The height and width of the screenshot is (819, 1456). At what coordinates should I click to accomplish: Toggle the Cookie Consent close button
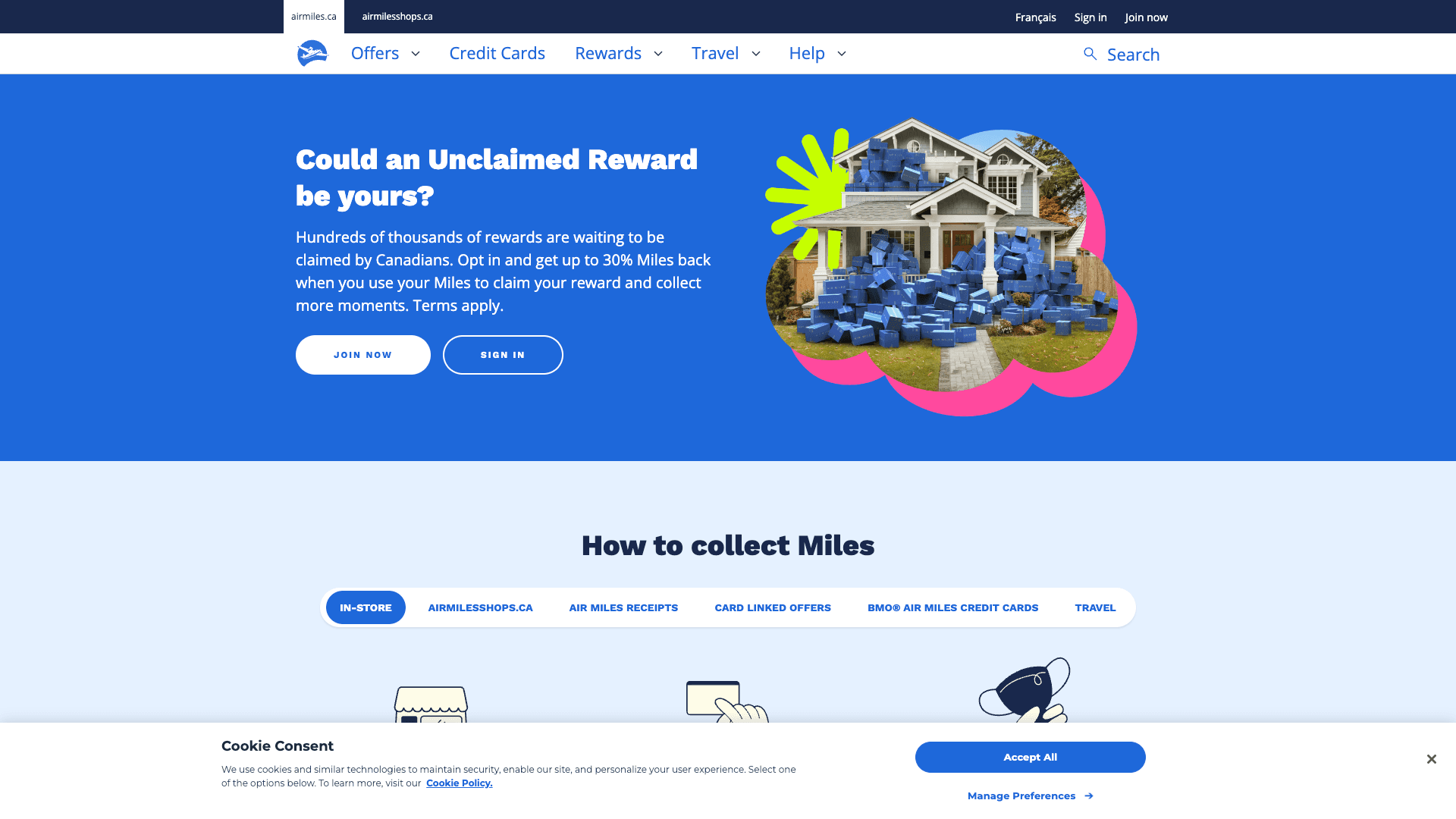point(1432,759)
